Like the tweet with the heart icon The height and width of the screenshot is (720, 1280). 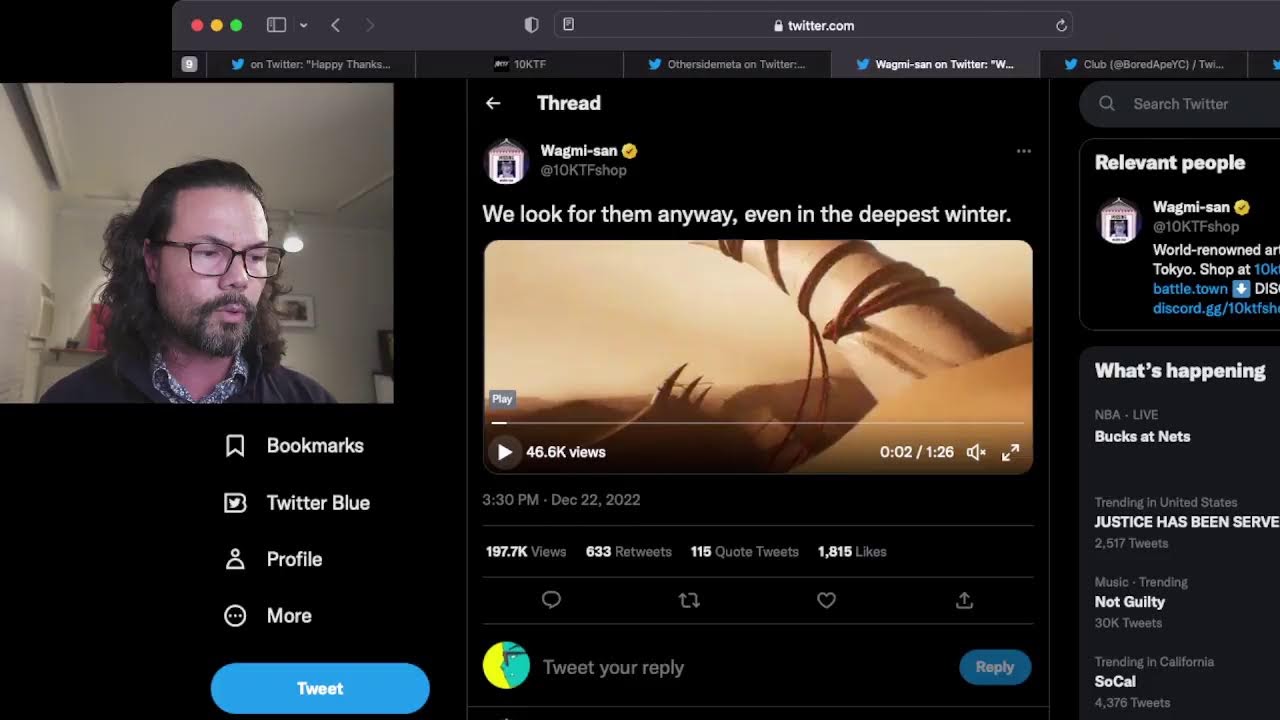click(826, 600)
